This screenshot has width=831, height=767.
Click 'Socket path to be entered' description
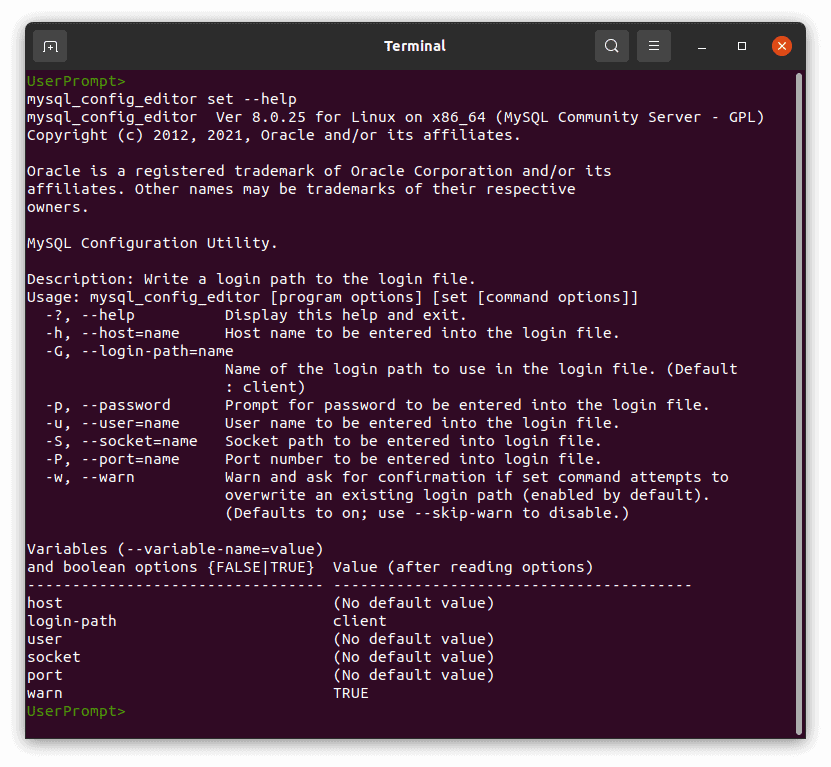(413, 442)
